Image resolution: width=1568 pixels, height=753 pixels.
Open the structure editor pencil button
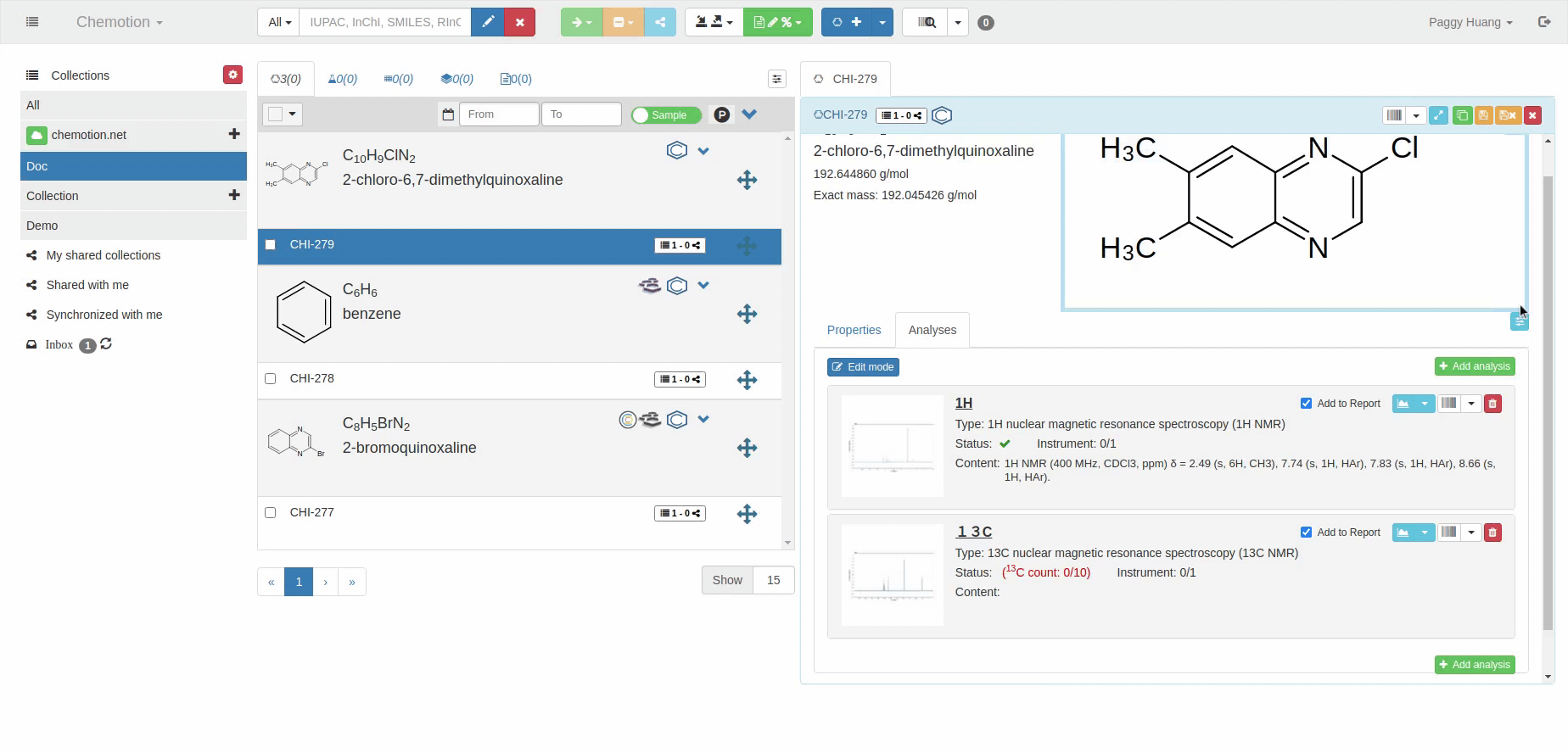(487, 22)
